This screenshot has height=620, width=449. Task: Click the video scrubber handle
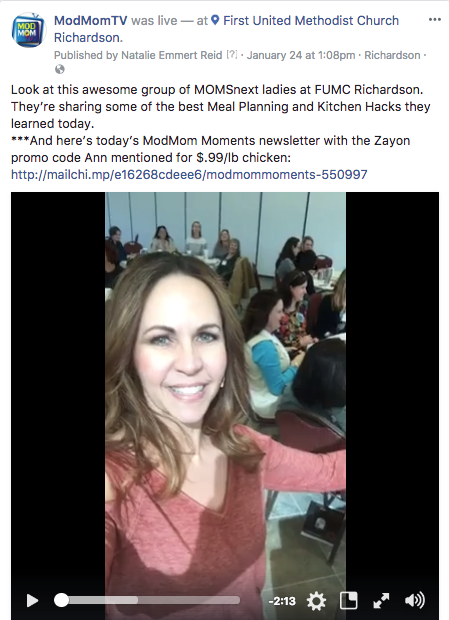pos(61,600)
